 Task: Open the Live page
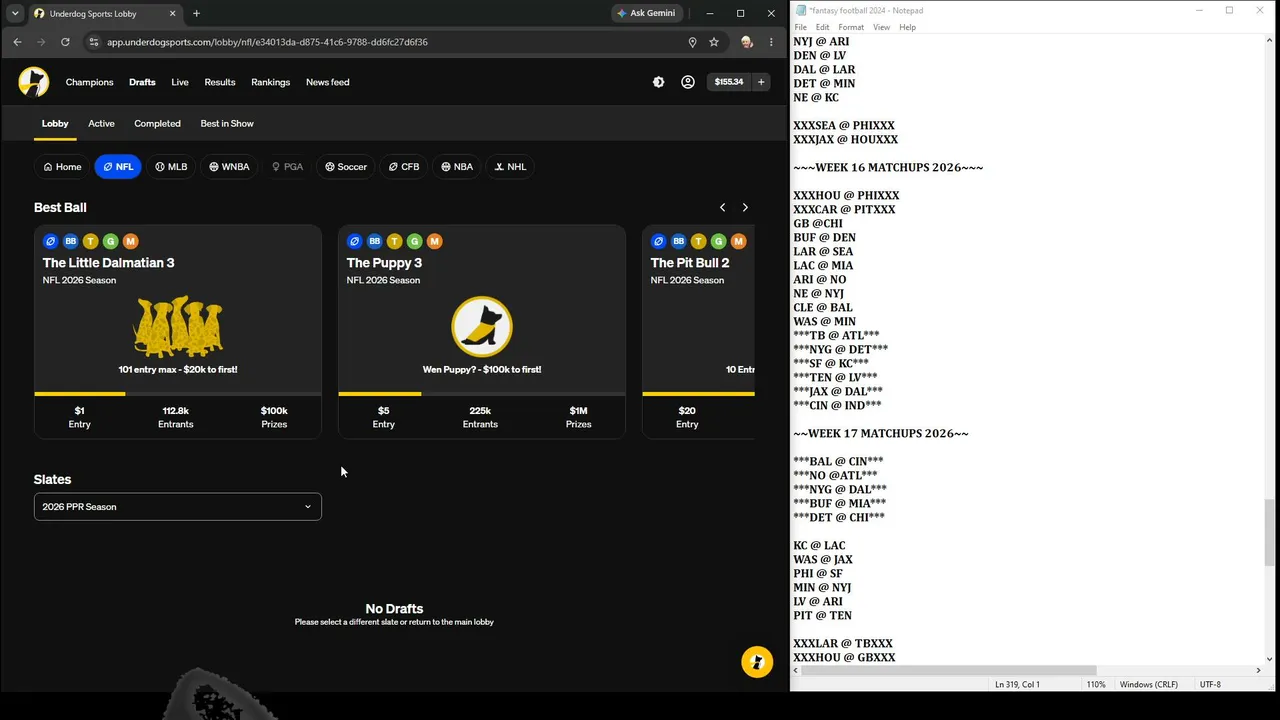click(x=180, y=82)
